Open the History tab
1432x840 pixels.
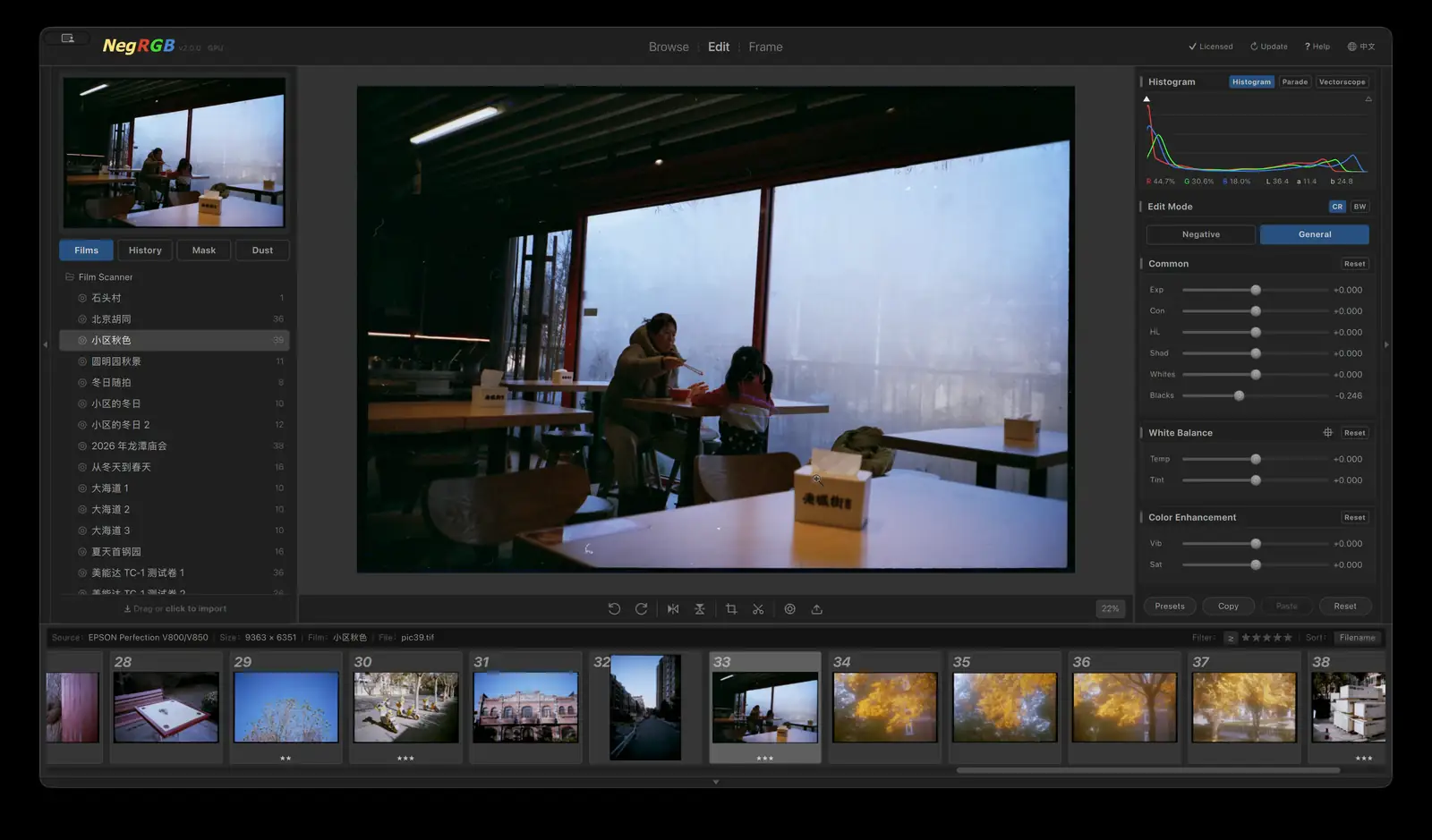[x=145, y=250]
